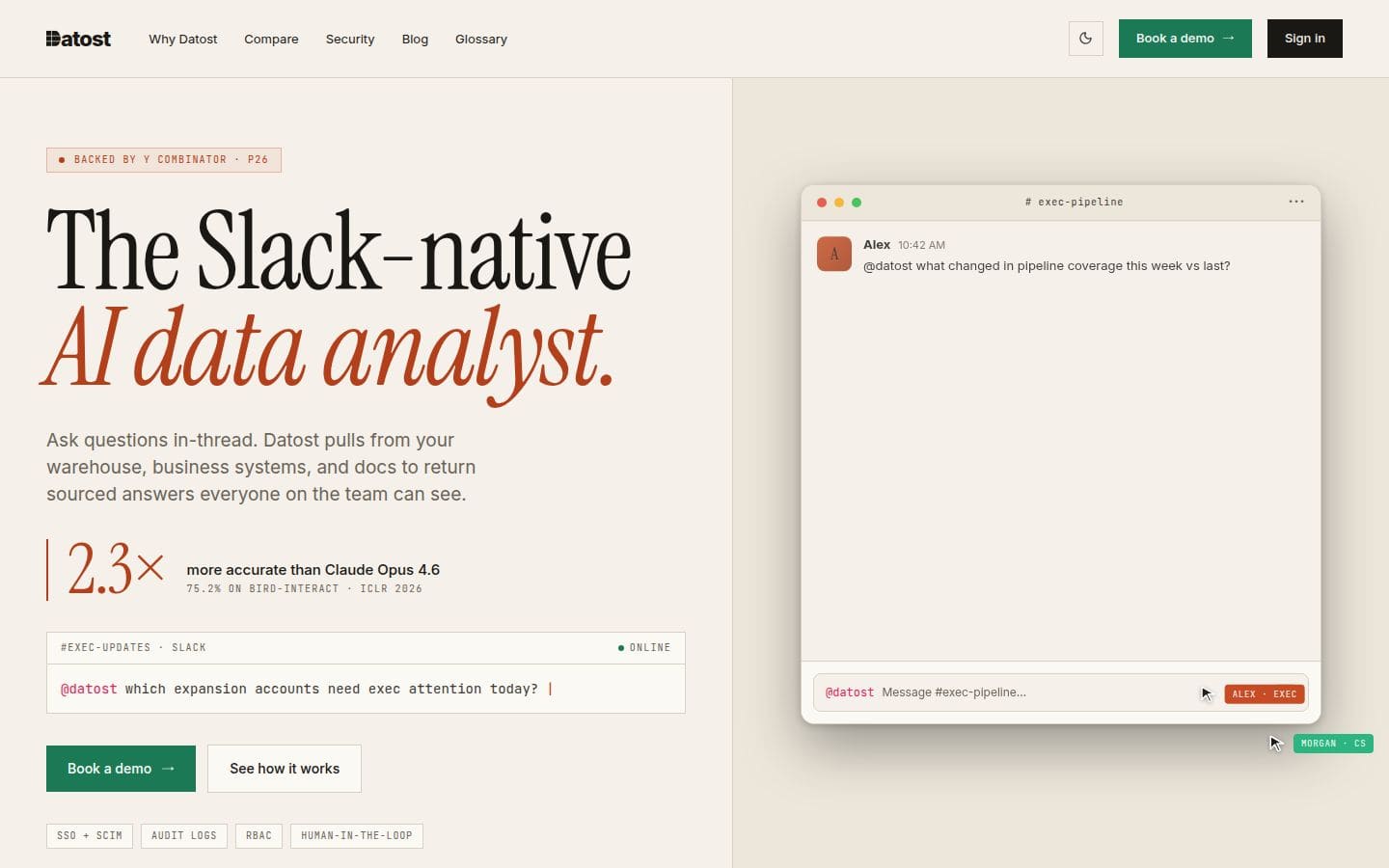
Task: Click the @datost exec attention prompt field
Action: (x=366, y=689)
